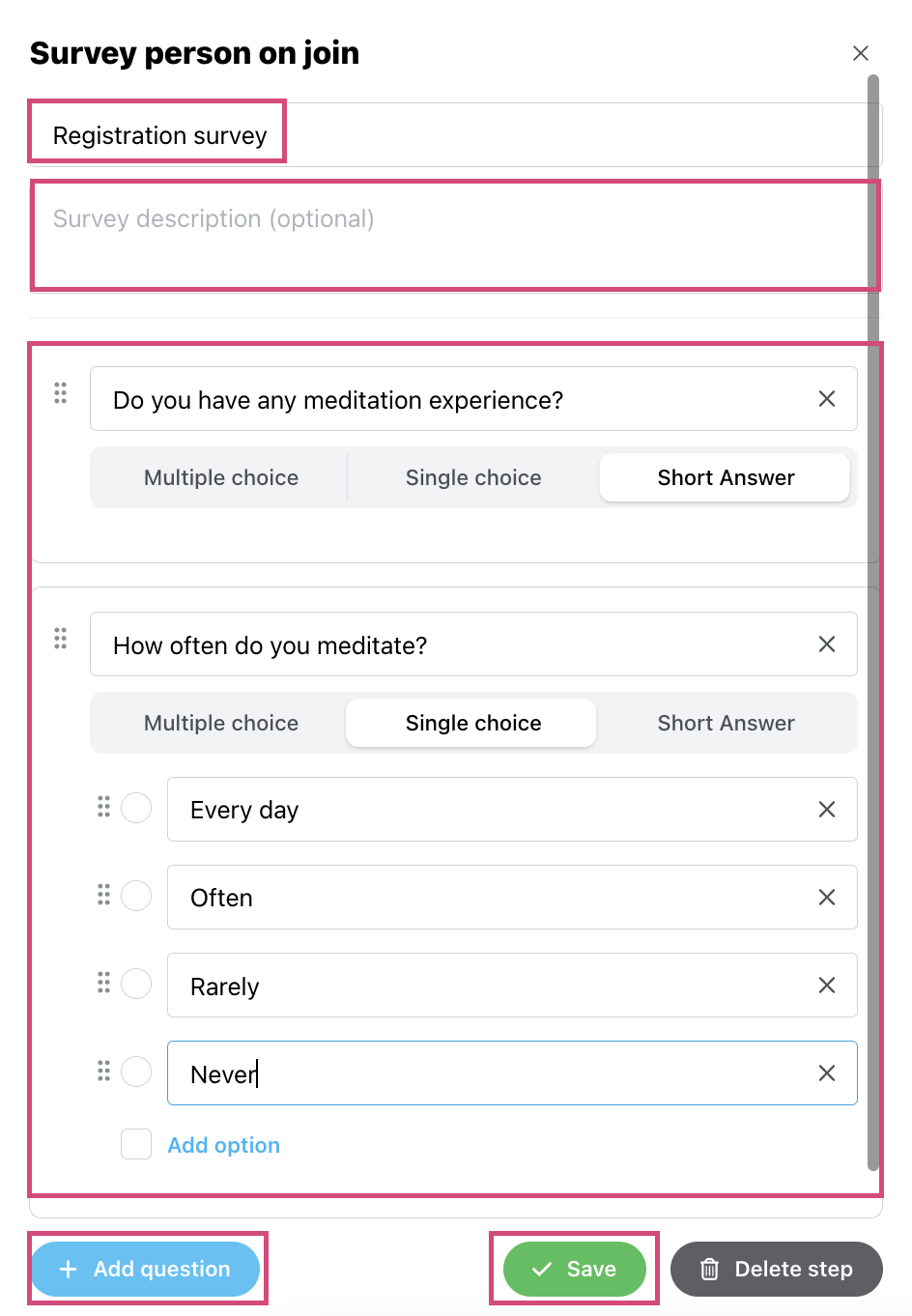Click the drag handle beside 'Every day'
Viewport: 912px width, 1316px height.
tap(103, 807)
